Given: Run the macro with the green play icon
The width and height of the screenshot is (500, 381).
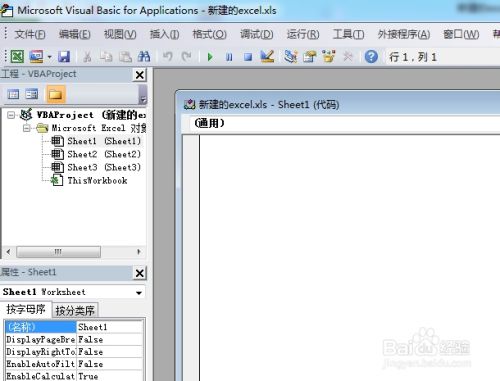Looking at the screenshot, I should [210, 57].
